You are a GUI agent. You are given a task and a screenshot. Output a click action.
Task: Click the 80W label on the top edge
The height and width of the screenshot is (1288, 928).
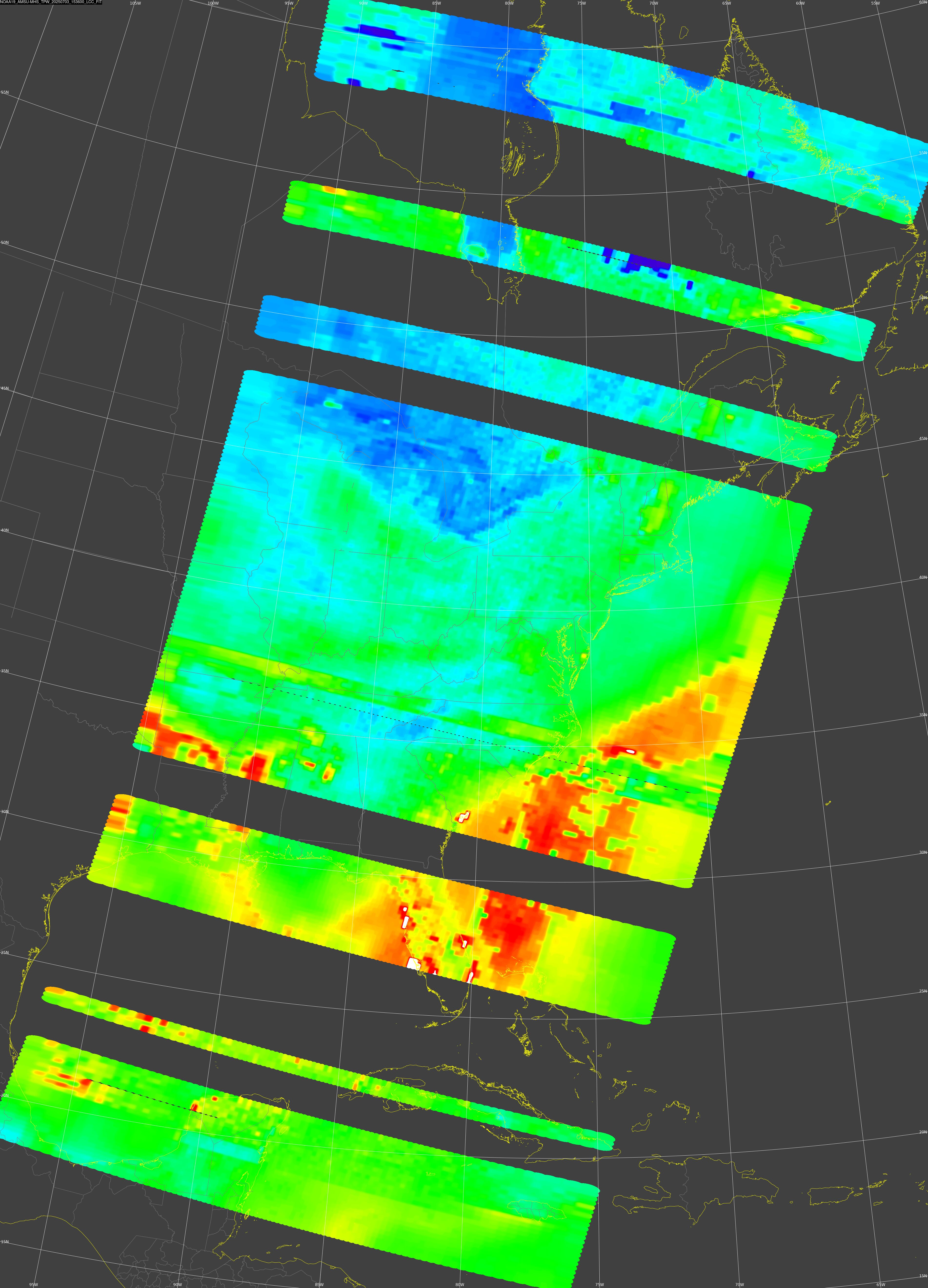tap(509, 3)
